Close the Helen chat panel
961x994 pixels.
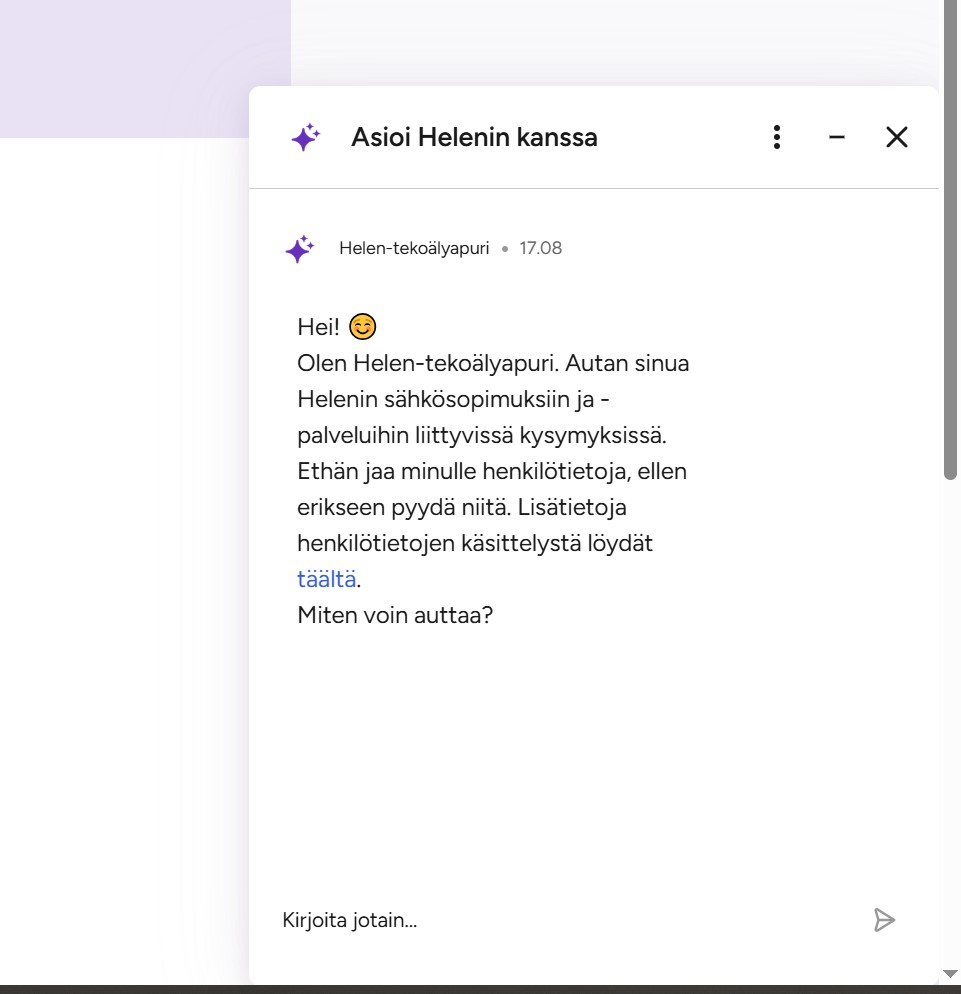[x=896, y=137]
